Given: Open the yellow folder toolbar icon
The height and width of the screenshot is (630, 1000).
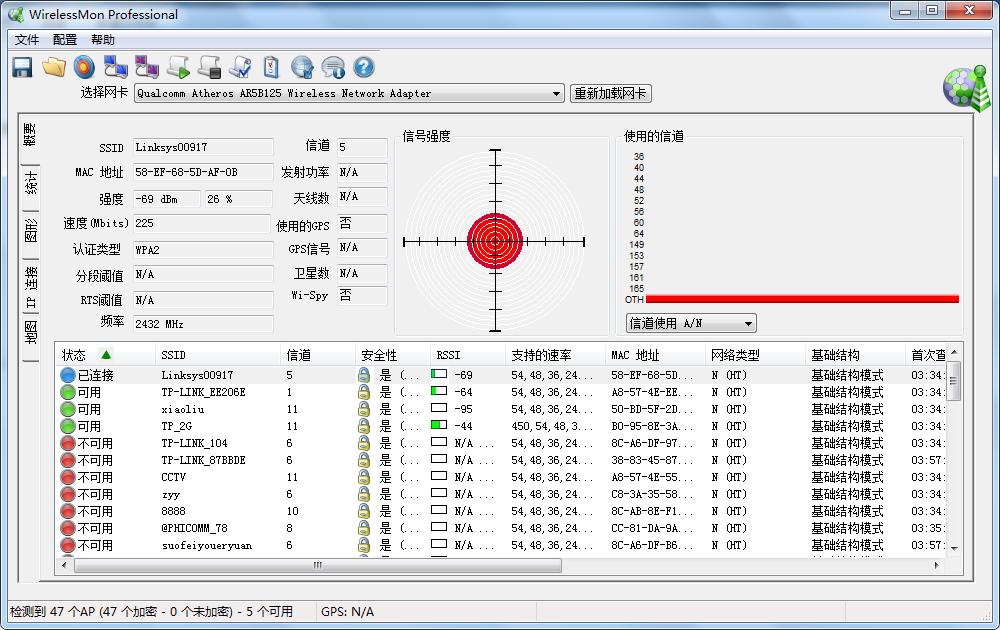Looking at the screenshot, I should pyautogui.click(x=53, y=67).
